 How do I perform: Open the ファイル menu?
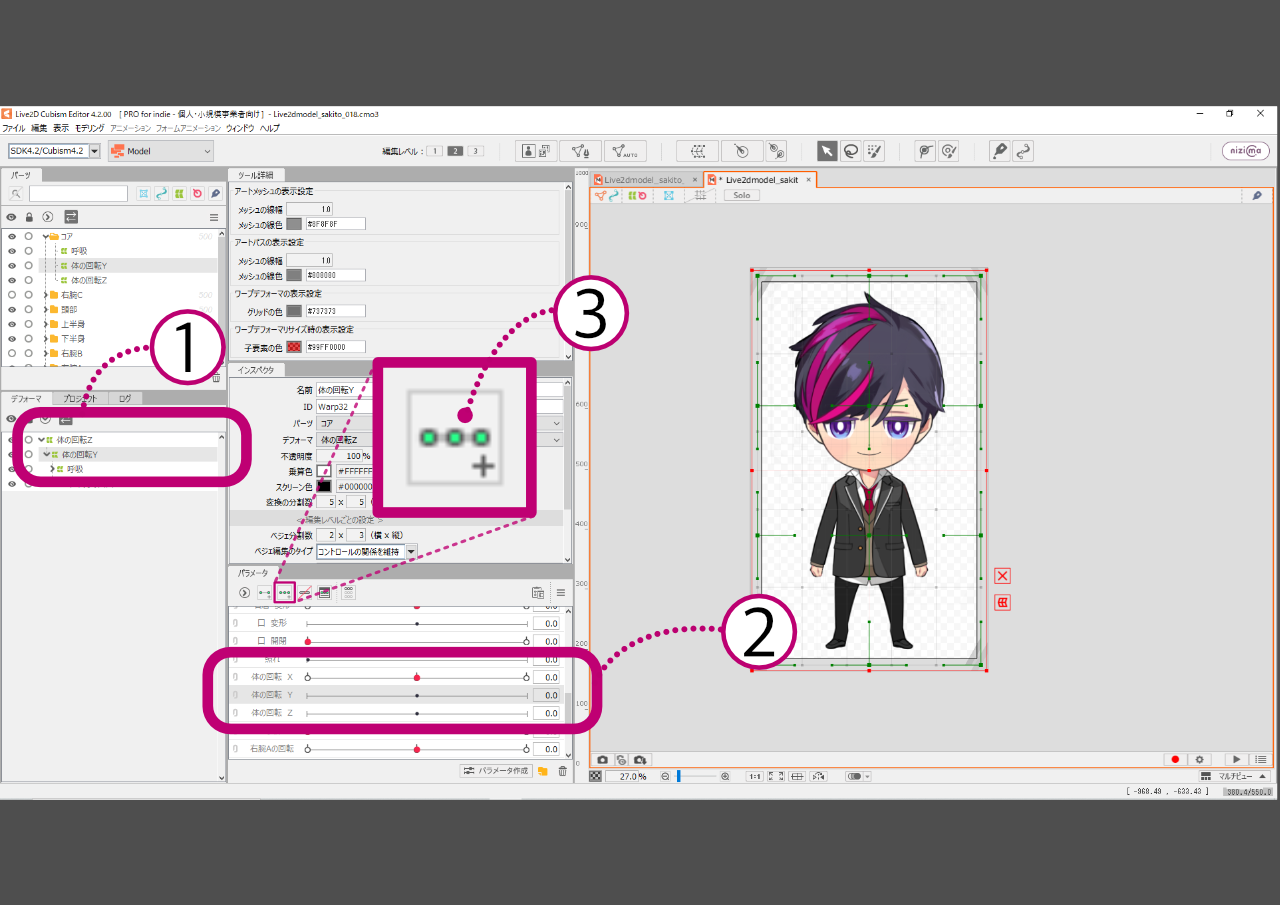point(14,129)
